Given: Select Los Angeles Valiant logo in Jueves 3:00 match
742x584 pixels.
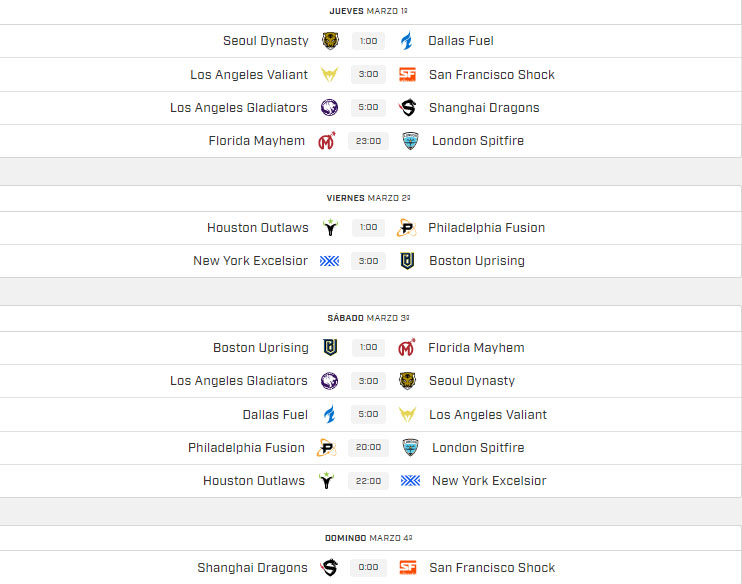Looking at the screenshot, I should pyautogui.click(x=329, y=74).
